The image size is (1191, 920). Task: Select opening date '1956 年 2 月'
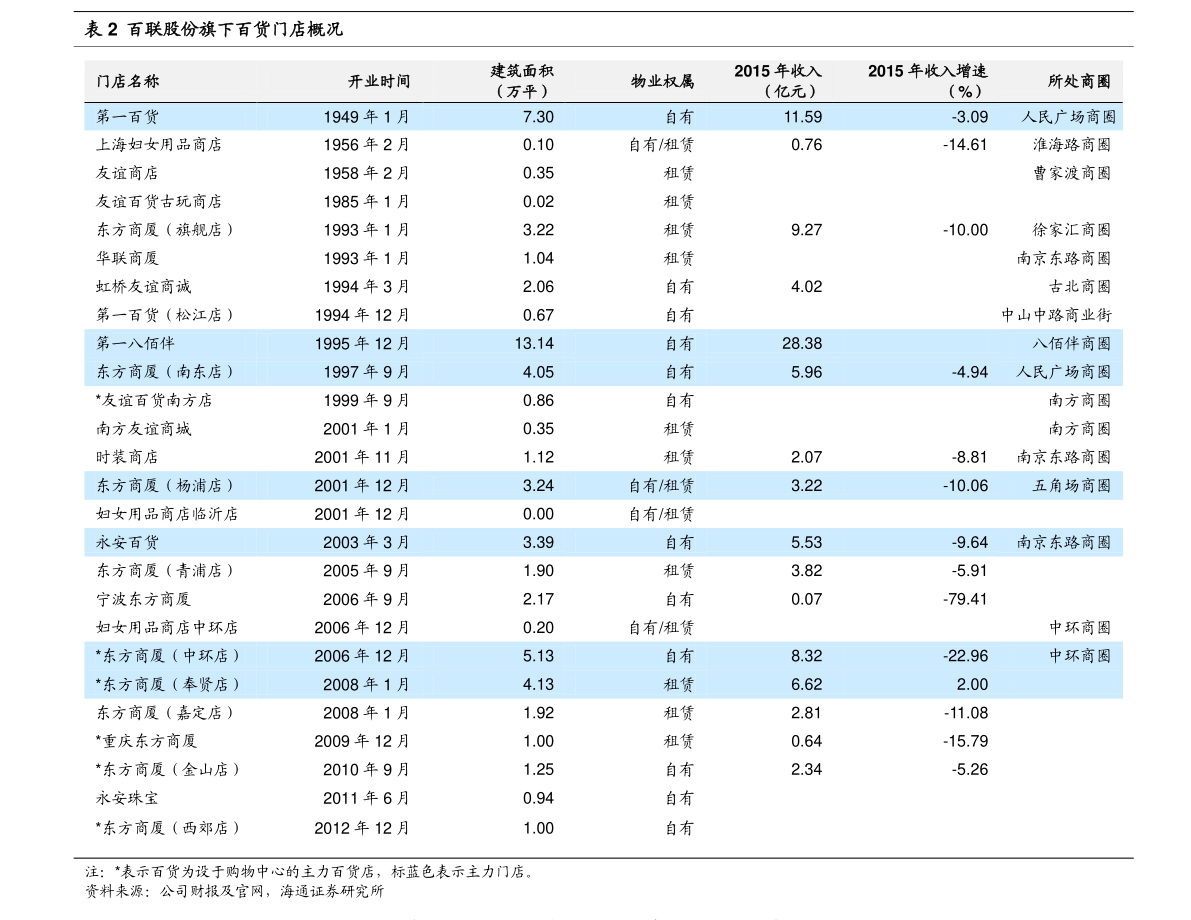point(366,145)
